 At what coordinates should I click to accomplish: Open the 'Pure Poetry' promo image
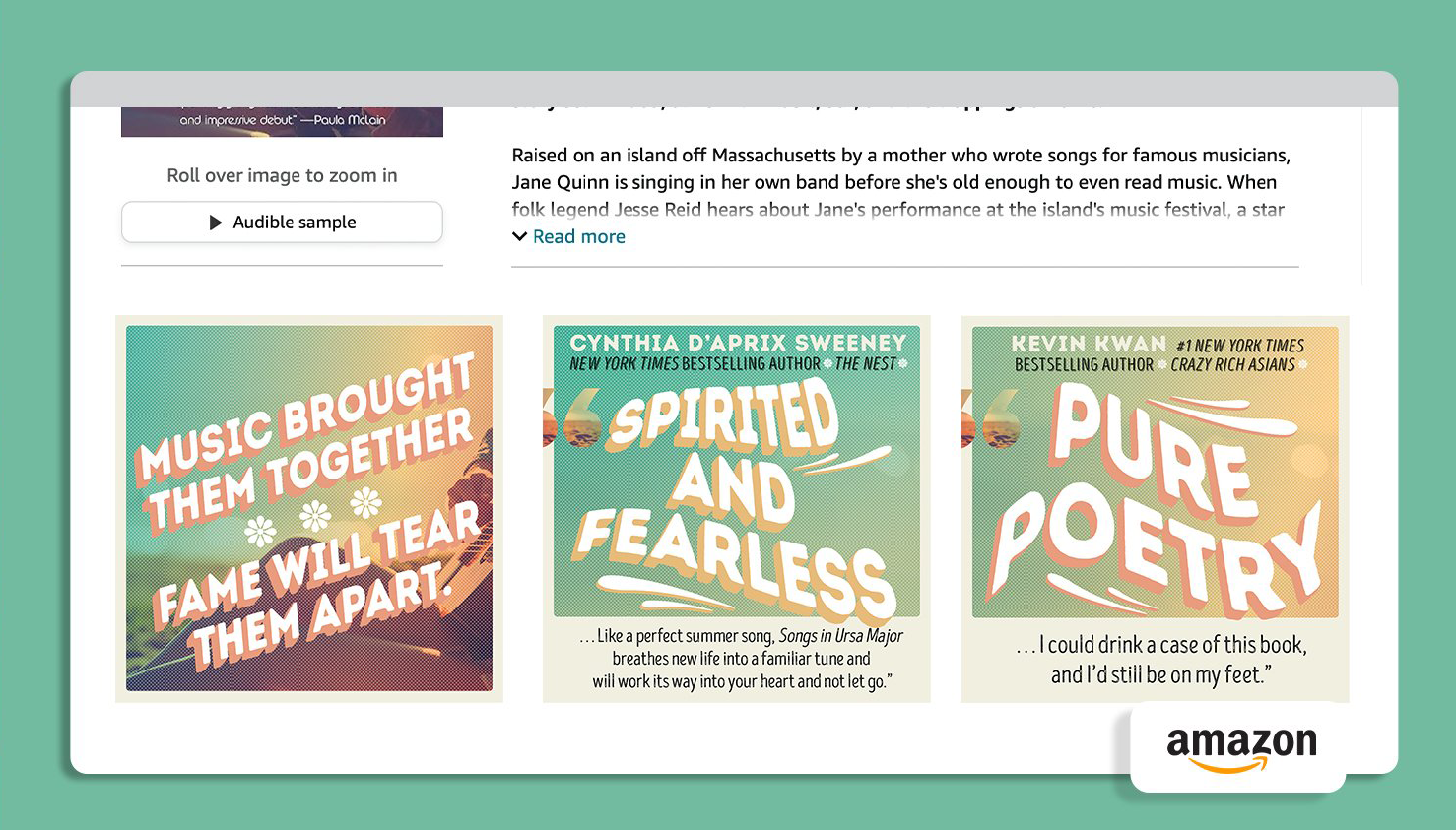click(x=1155, y=508)
